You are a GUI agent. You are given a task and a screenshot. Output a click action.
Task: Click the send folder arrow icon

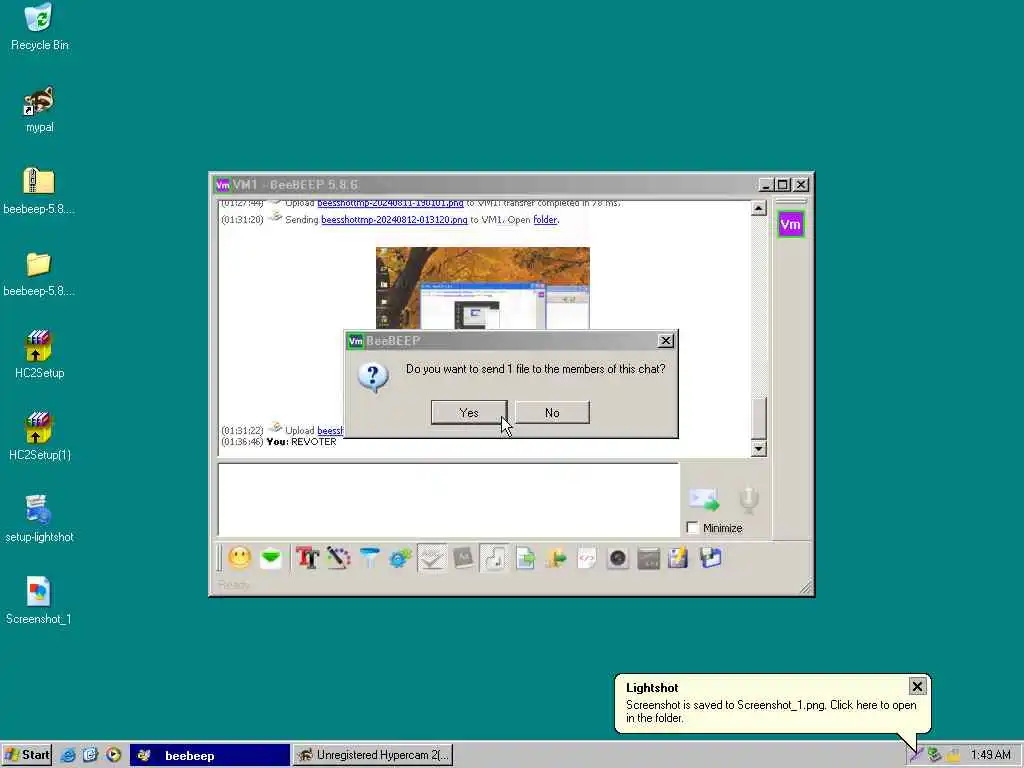[x=556, y=558]
